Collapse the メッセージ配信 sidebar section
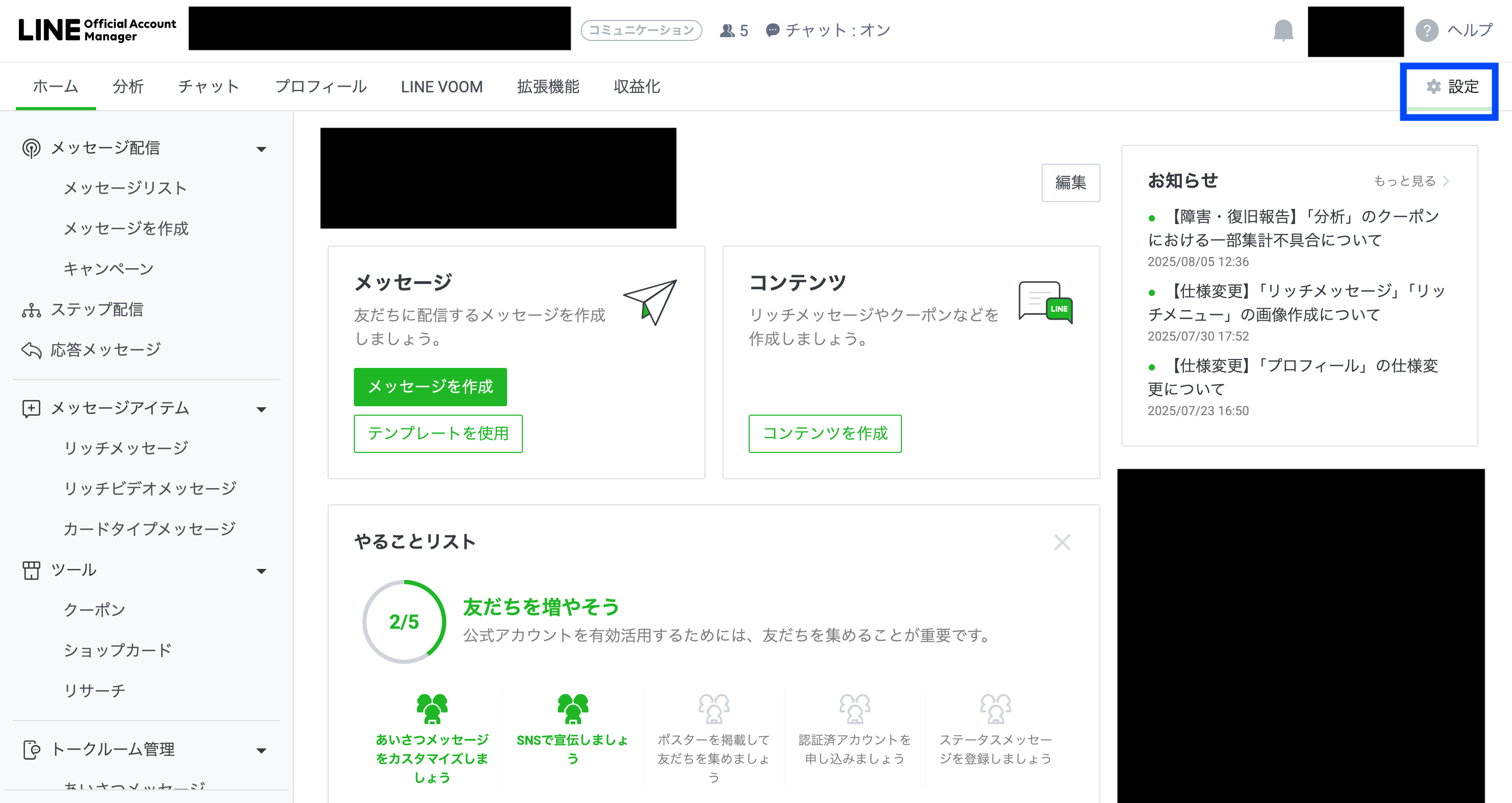 click(261, 149)
